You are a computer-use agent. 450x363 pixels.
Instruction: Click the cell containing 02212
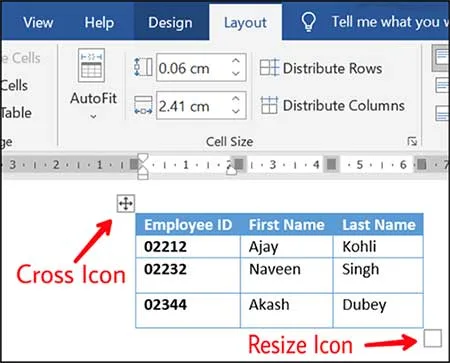pos(188,247)
